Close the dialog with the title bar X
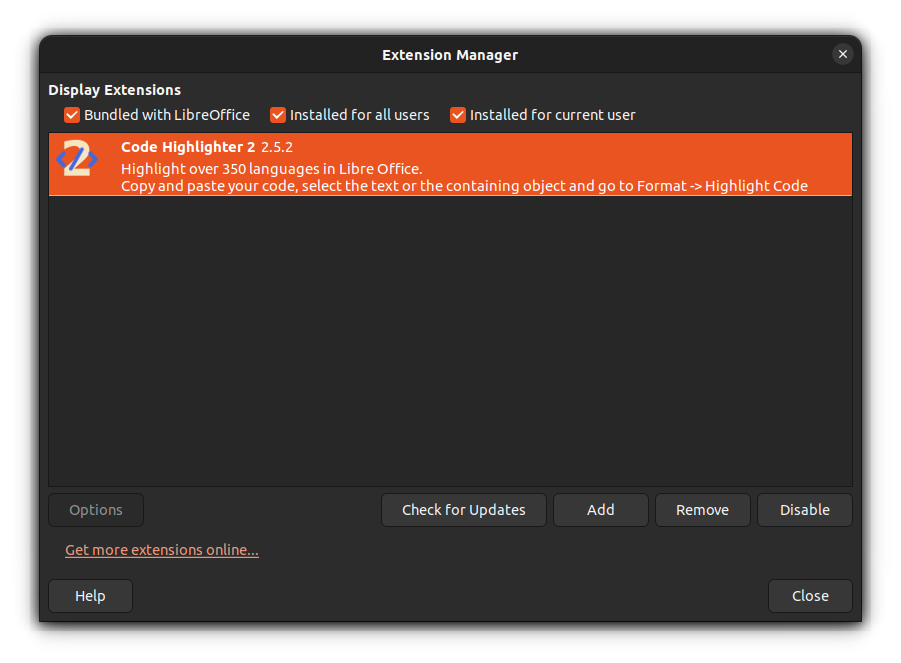901x663 pixels. (x=843, y=54)
